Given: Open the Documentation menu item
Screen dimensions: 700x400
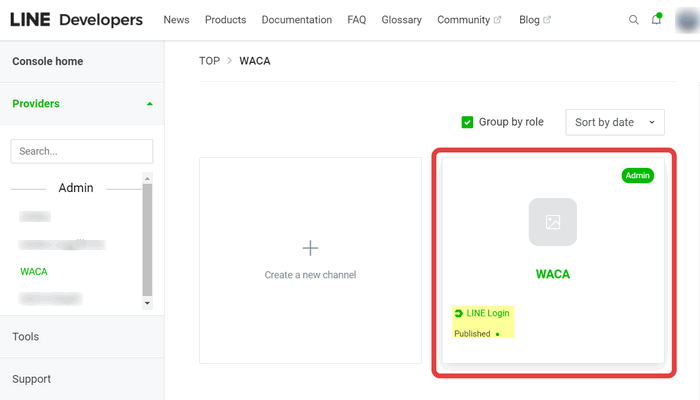Looking at the screenshot, I should (296, 20).
